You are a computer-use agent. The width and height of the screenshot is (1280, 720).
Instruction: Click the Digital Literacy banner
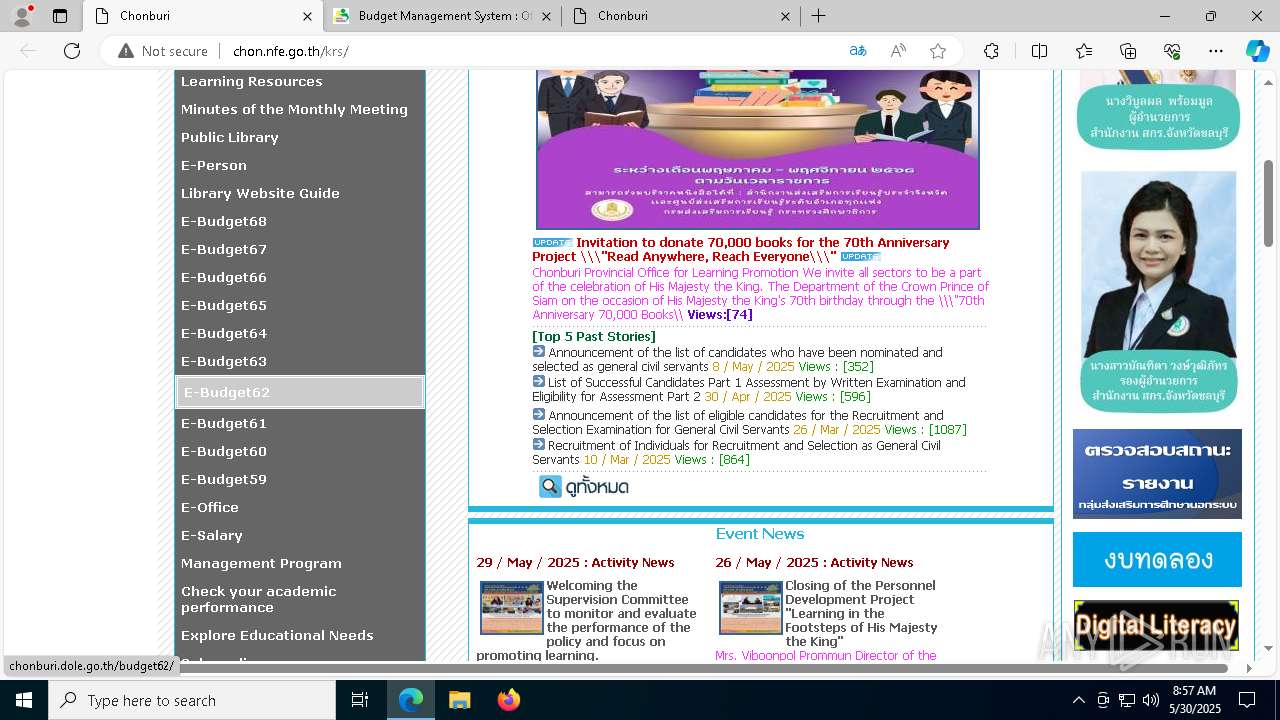(1156, 626)
